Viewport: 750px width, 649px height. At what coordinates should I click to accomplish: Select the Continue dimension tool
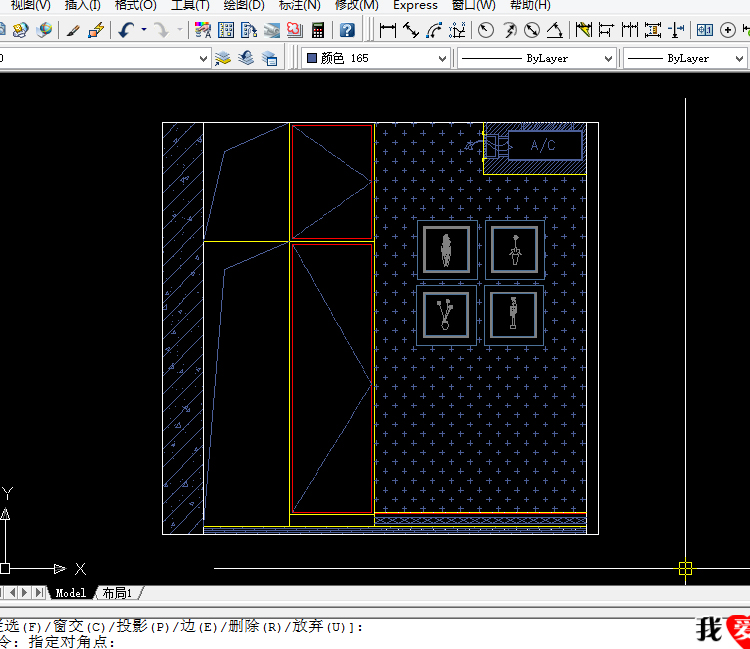tap(629, 30)
